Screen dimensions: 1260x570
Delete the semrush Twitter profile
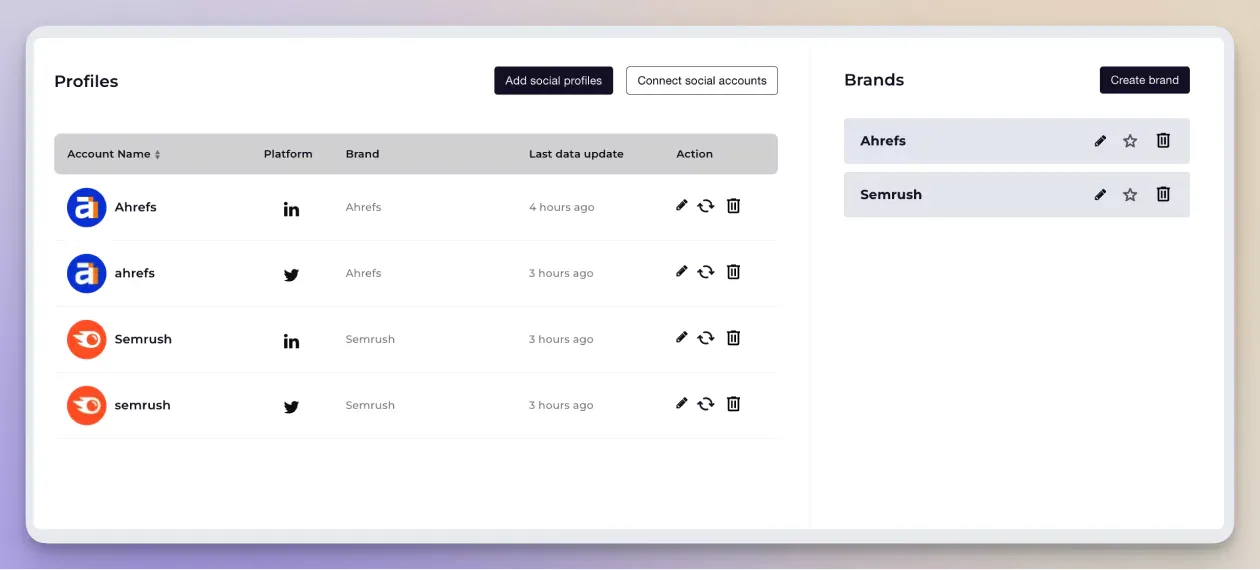(x=733, y=403)
